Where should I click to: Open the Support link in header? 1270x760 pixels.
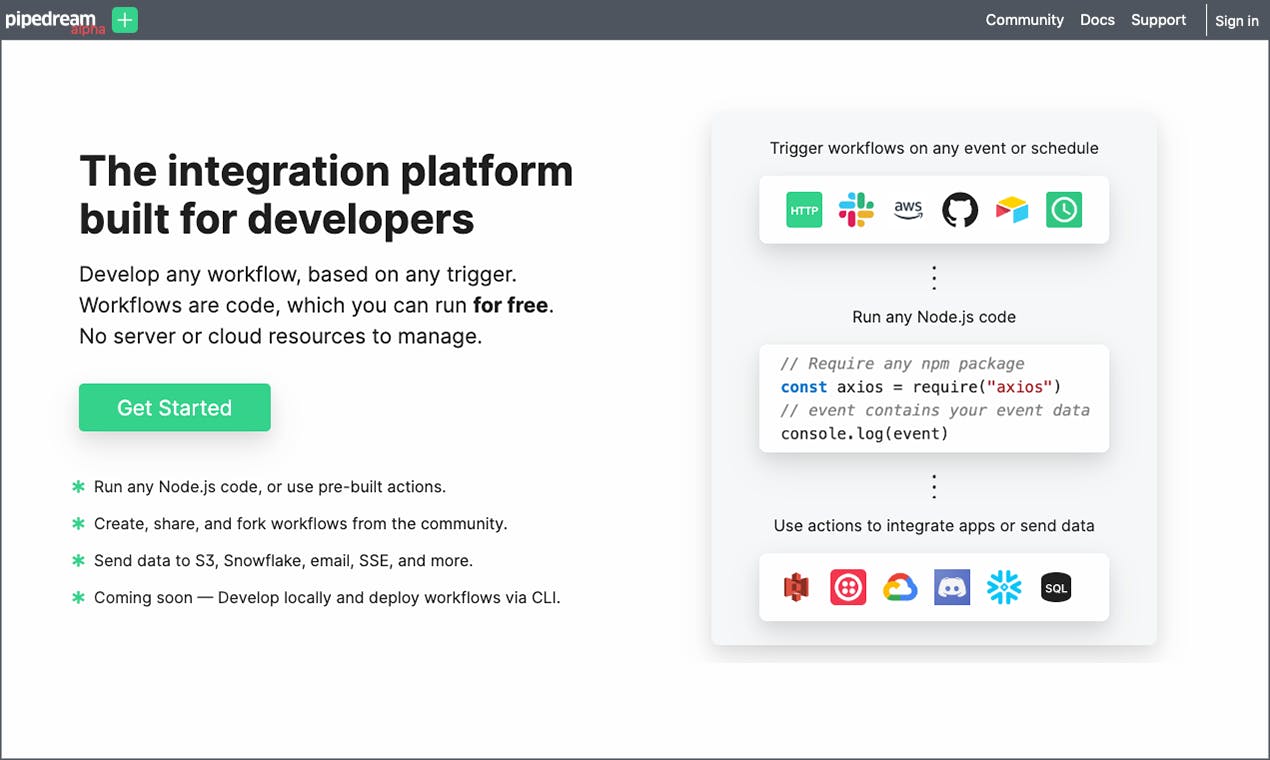point(1158,20)
